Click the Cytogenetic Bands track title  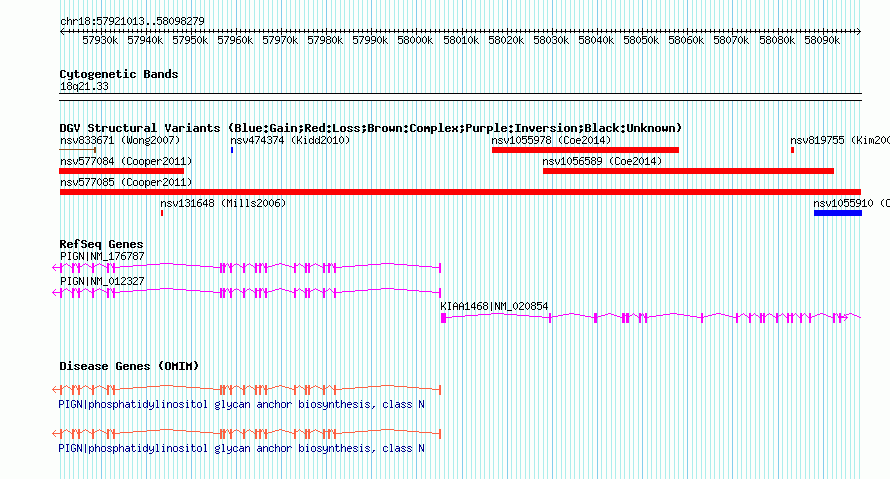tap(119, 74)
